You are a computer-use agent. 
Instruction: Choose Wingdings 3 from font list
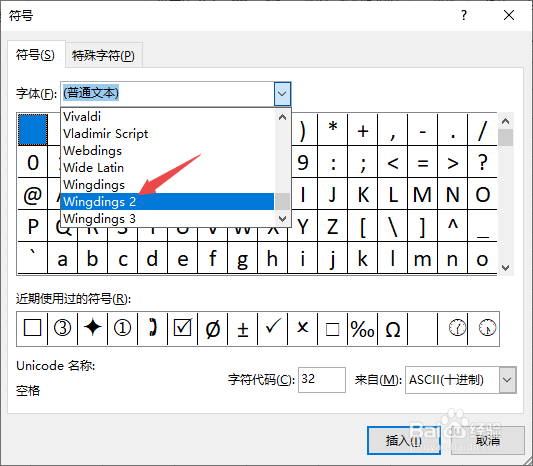tap(167, 219)
